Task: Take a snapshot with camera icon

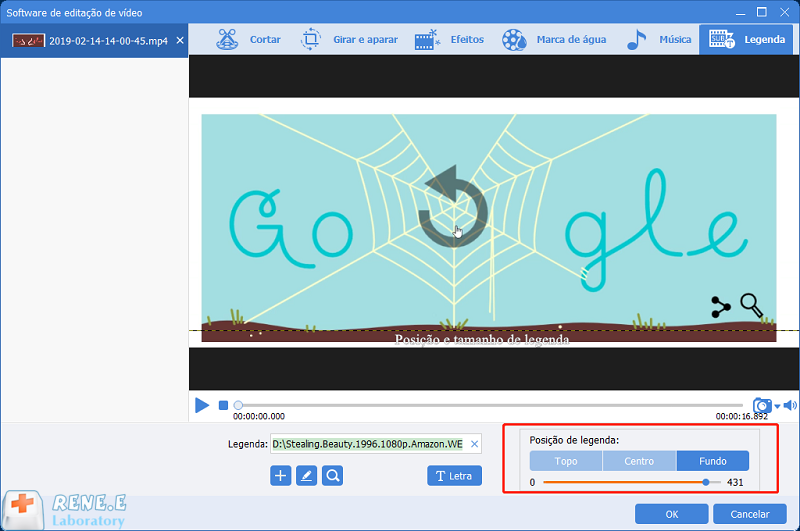Action: (x=762, y=406)
